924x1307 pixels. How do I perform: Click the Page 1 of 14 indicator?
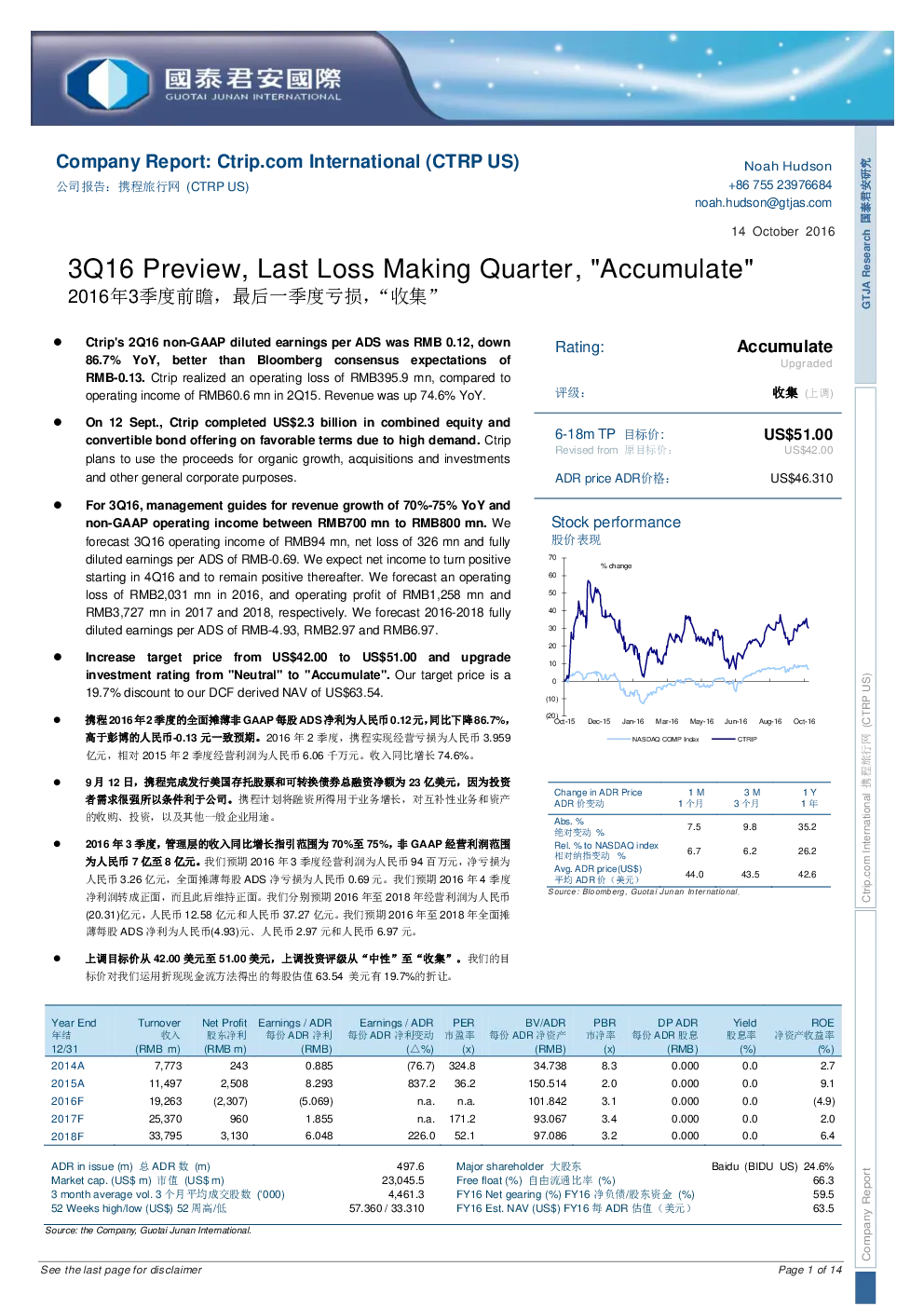pyautogui.click(x=809, y=1270)
